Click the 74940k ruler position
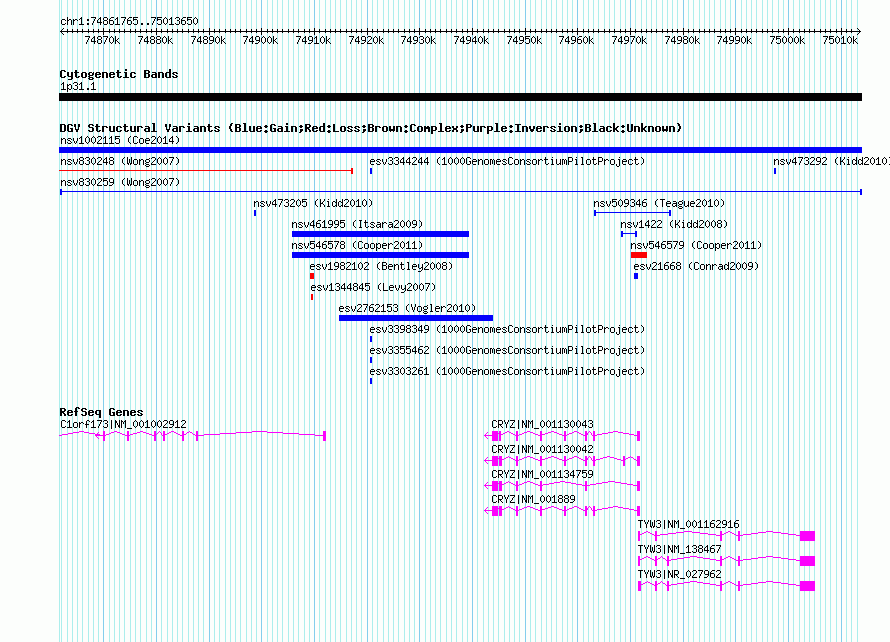This screenshot has height=642, width=890. coord(471,40)
